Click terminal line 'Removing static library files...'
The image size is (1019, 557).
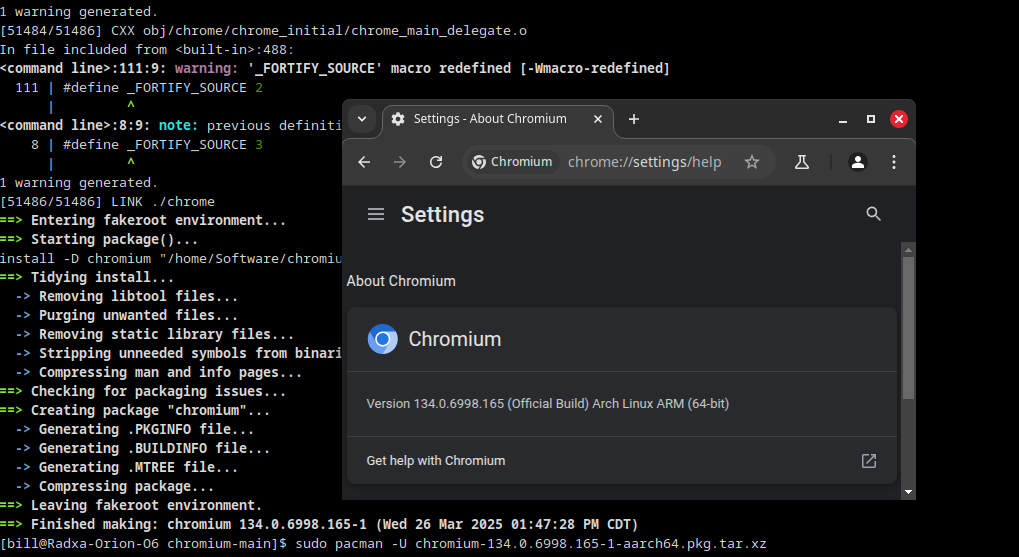pos(155,334)
